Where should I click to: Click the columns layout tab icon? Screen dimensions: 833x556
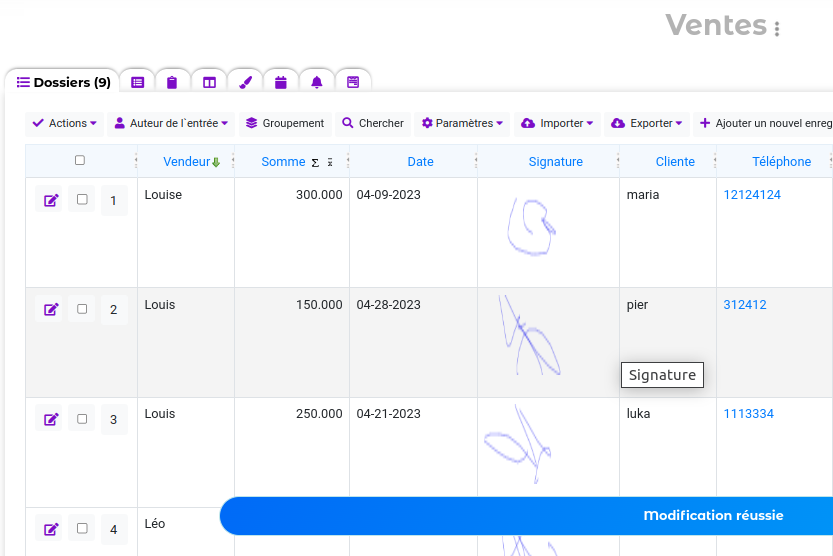pos(209,82)
